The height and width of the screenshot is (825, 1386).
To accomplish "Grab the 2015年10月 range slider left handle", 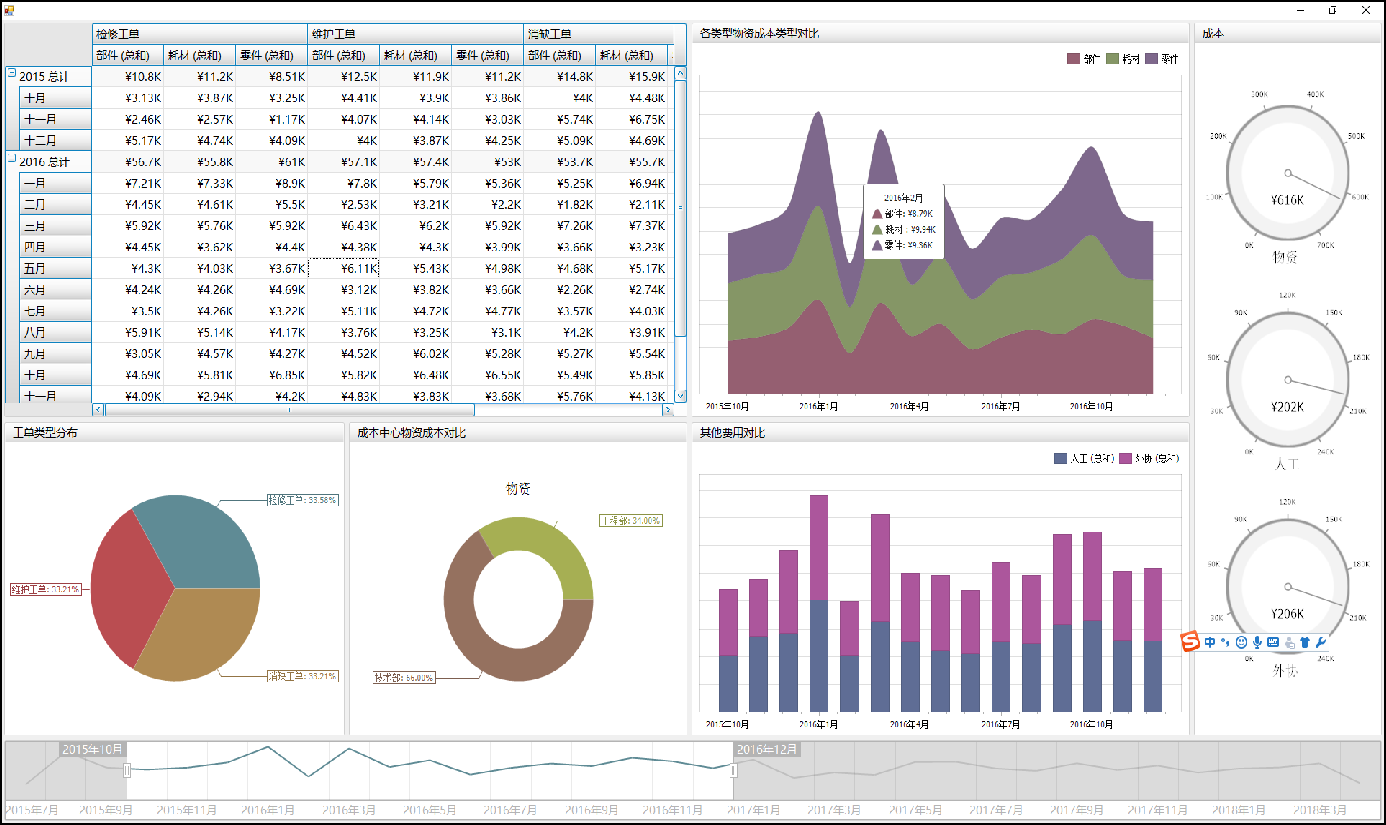I will (x=127, y=770).
